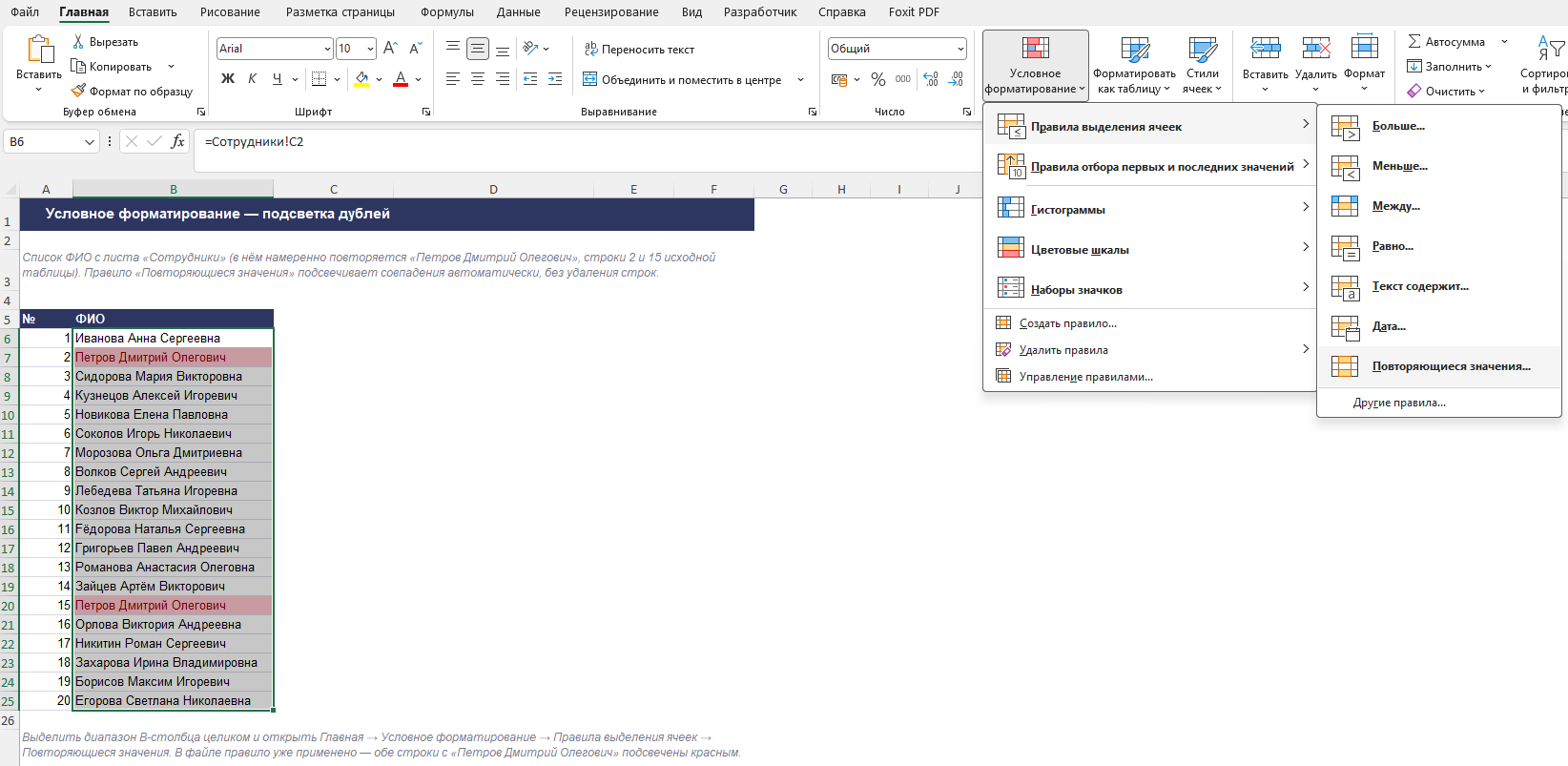Click the Условное форматирование button
This screenshot has height=766, width=1568.
tap(1035, 65)
